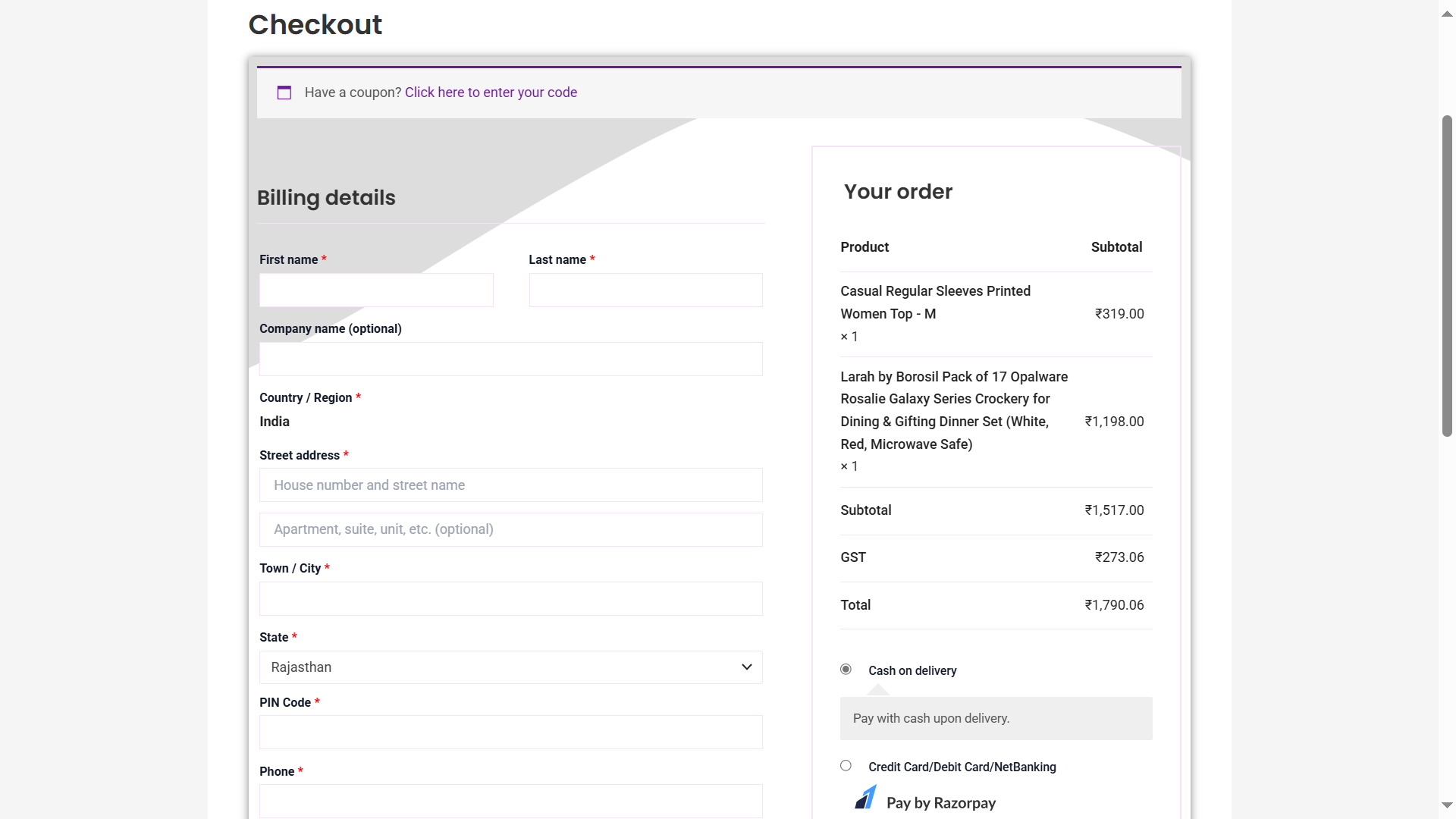Focus the Company name field
1456x819 pixels.
(510, 359)
